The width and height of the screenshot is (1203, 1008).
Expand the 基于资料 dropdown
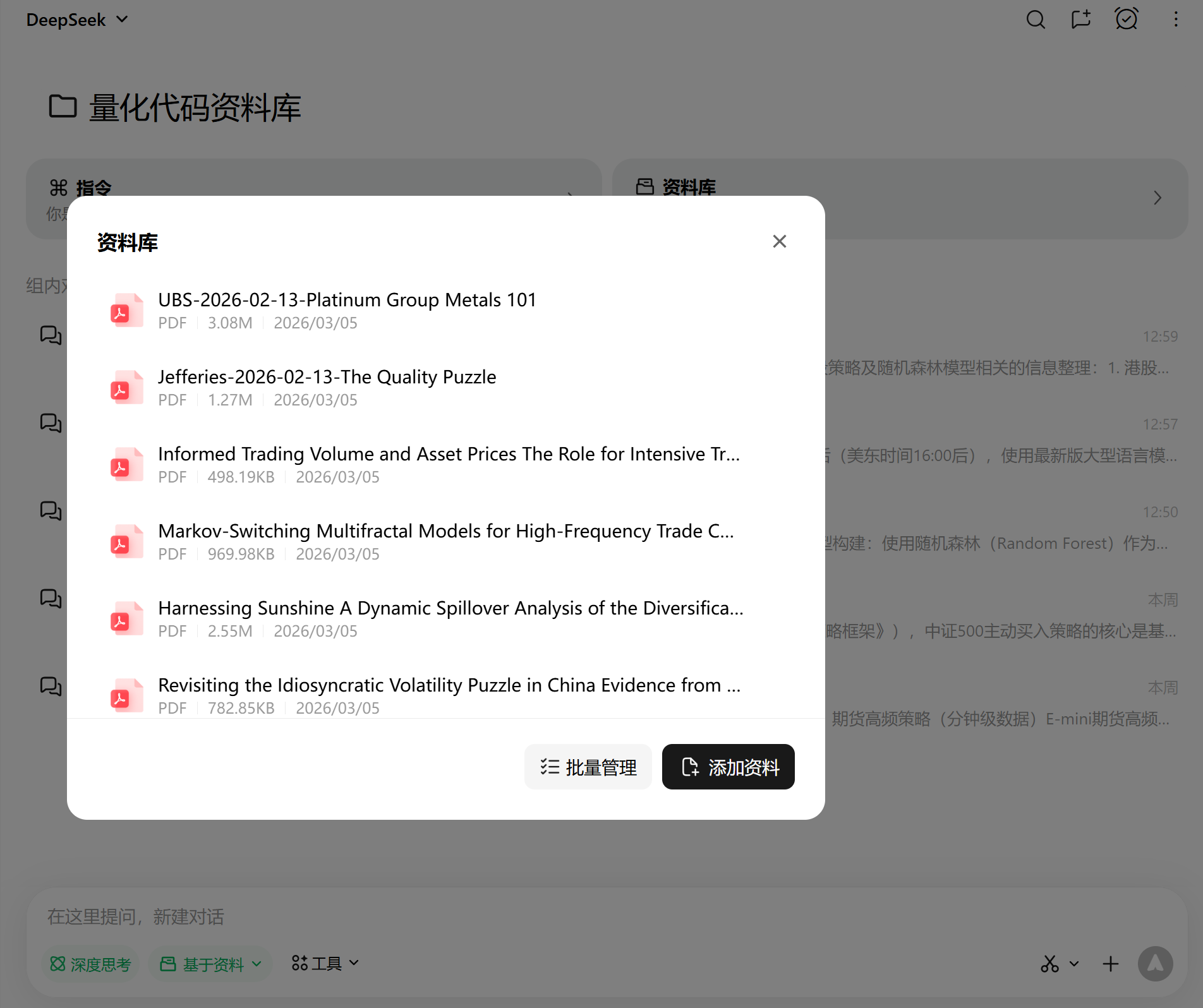pos(210,964)
